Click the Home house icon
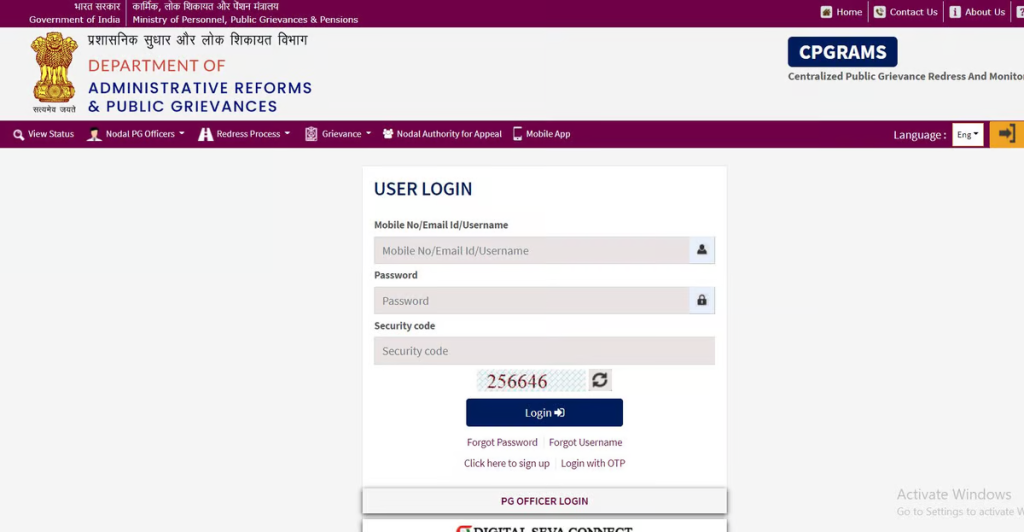1024x532 pixels. [826, 12]
